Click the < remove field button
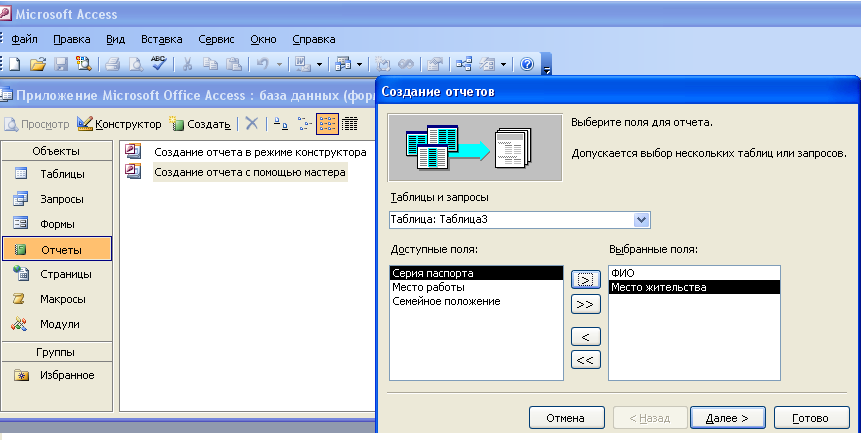This screenshot has height=440, width=861. (585, 337)
